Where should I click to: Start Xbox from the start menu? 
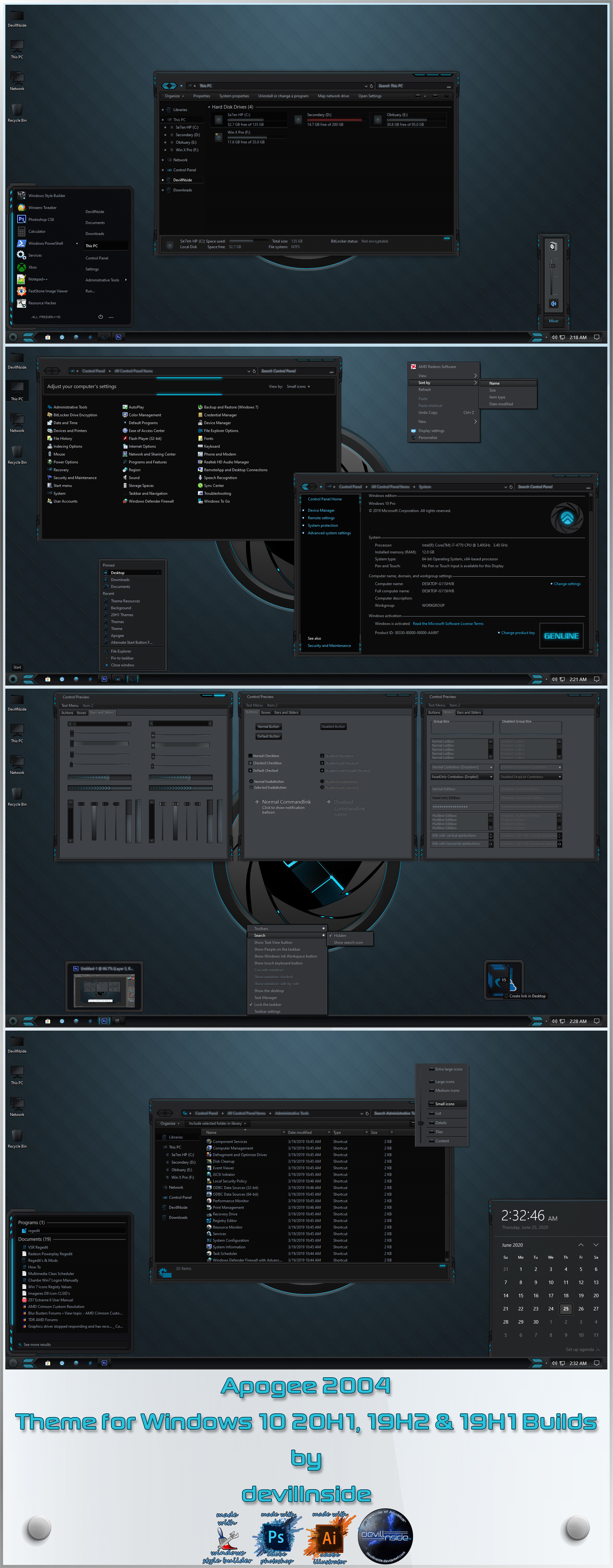coord(27,267)
